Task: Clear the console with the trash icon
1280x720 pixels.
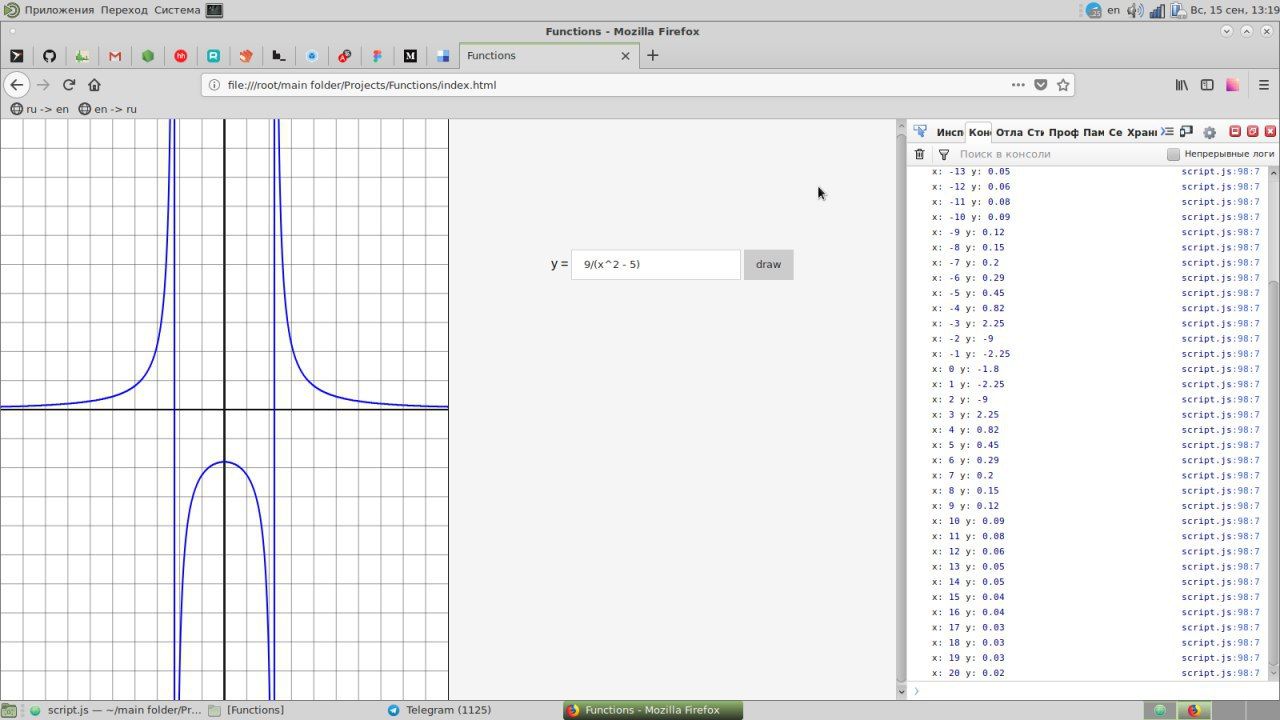Action: pos(920,154)
